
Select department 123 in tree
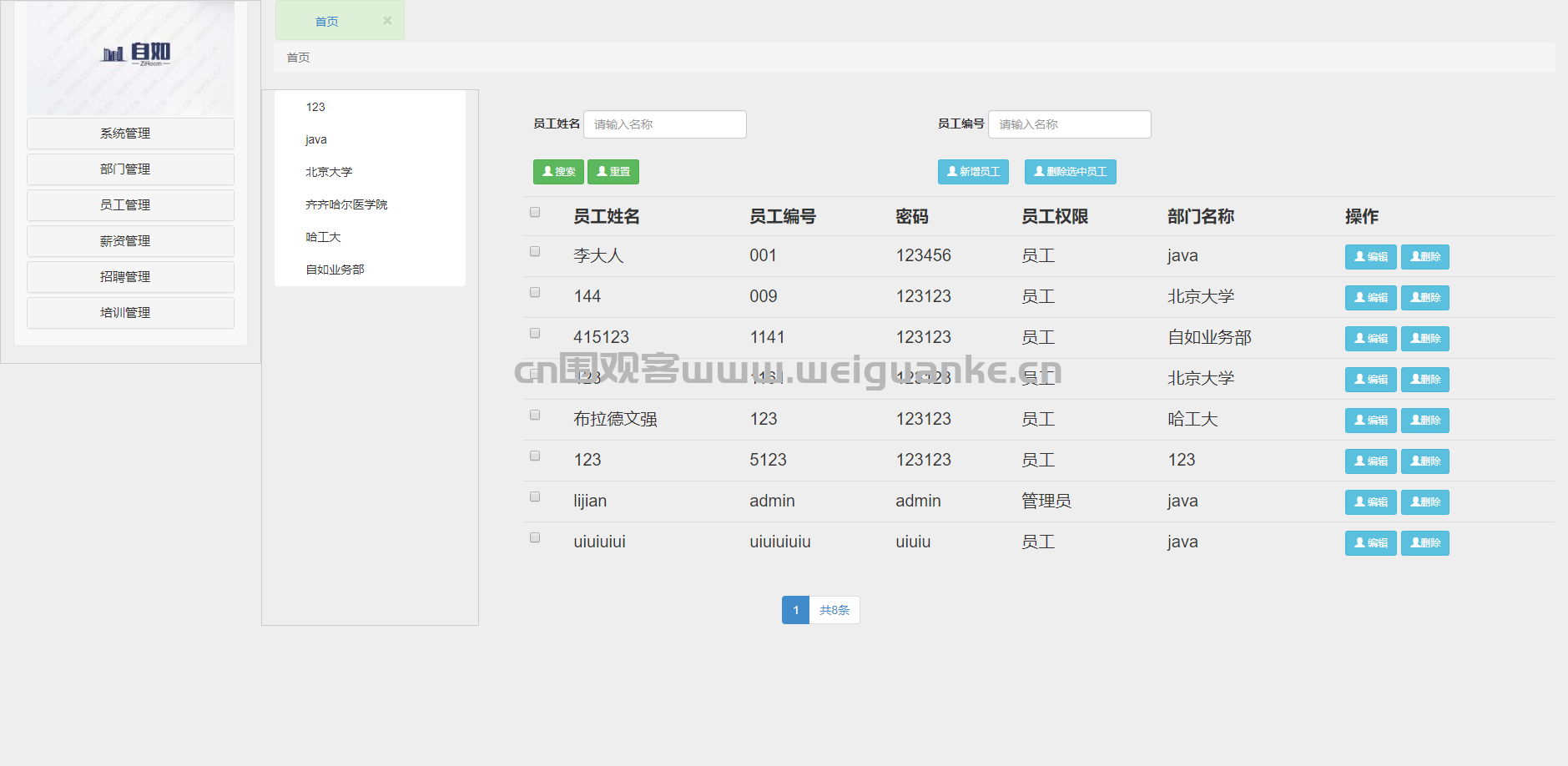click(315, 107)
